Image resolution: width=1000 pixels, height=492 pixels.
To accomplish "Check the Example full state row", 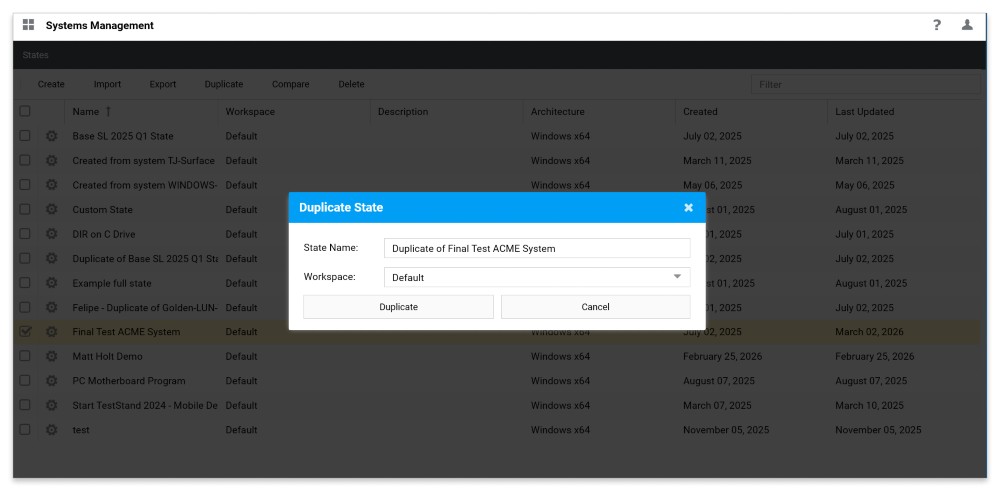I will tap(24, 283).
